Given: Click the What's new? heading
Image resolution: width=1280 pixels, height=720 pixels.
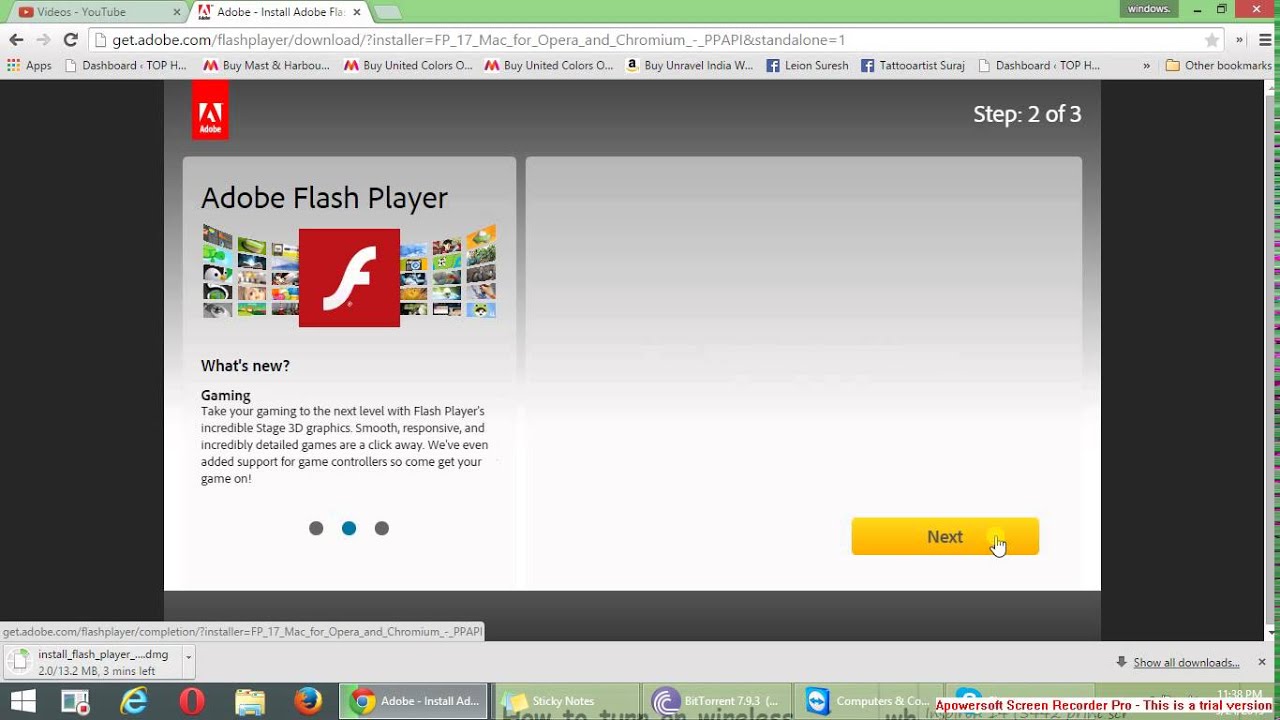Looking at the screenshot, I should [x=245, y=366].
